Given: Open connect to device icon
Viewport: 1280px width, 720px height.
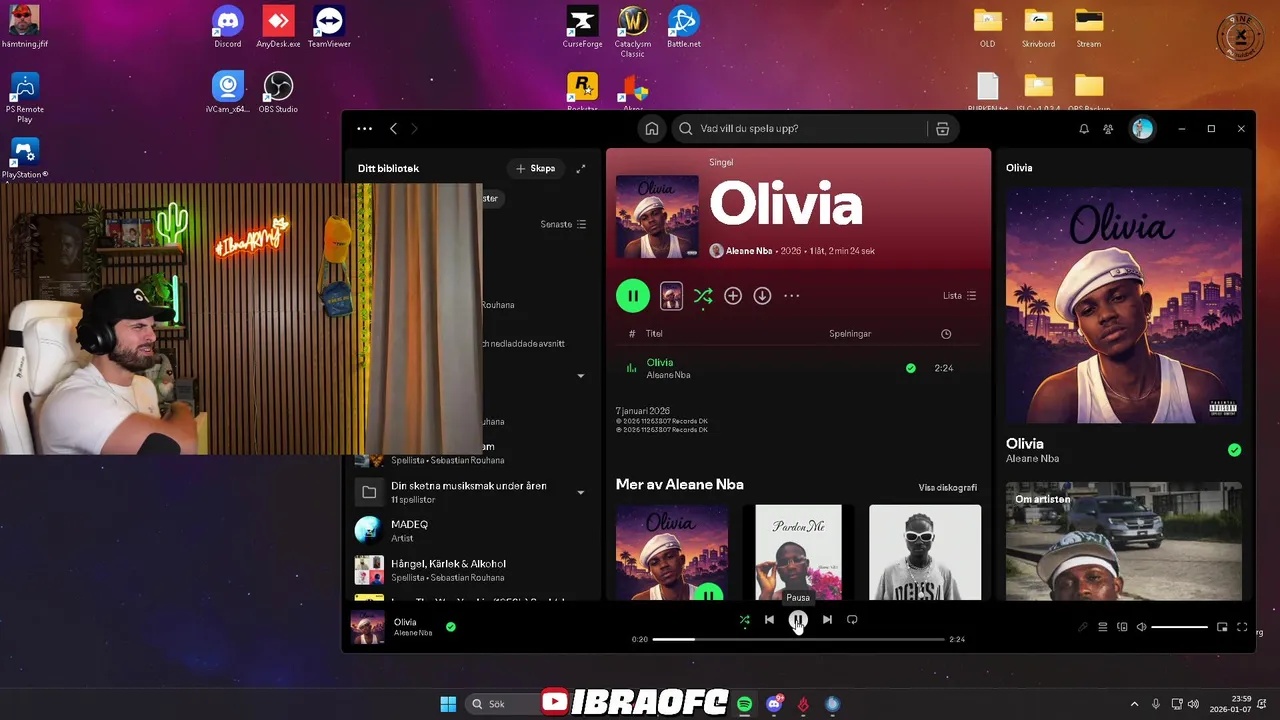Looking at the screenshot, I should [x=1122, y=627].
